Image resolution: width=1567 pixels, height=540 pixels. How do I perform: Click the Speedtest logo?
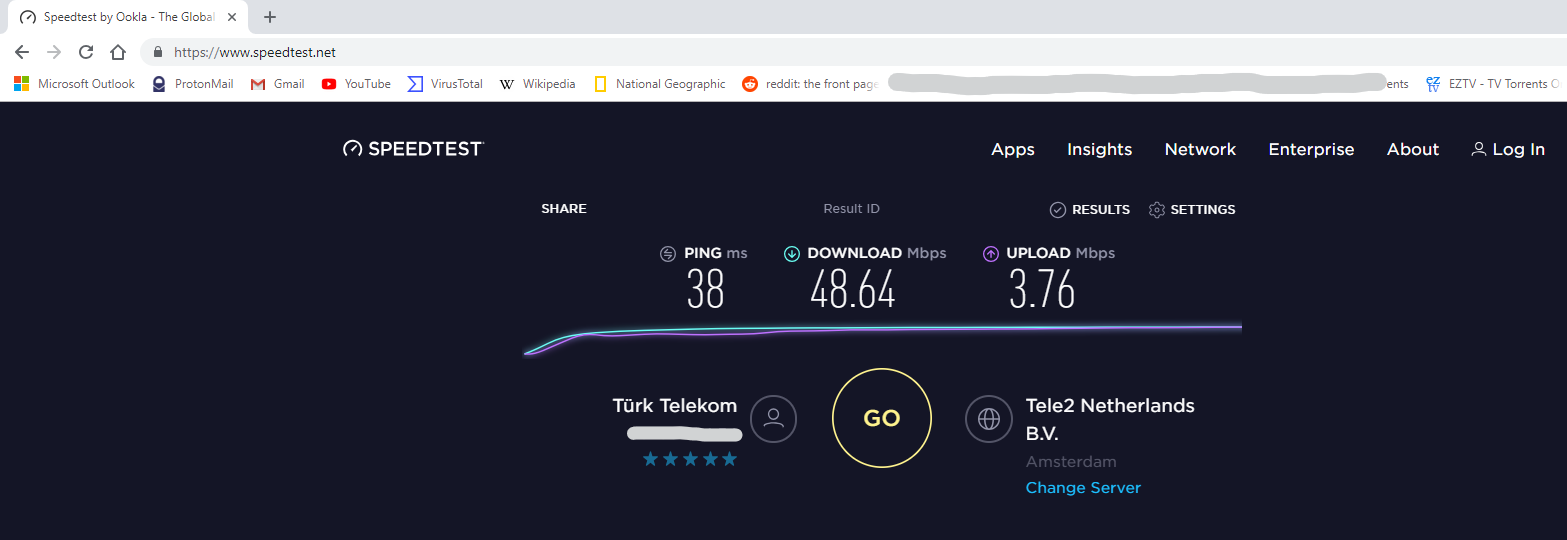(413, 149)
